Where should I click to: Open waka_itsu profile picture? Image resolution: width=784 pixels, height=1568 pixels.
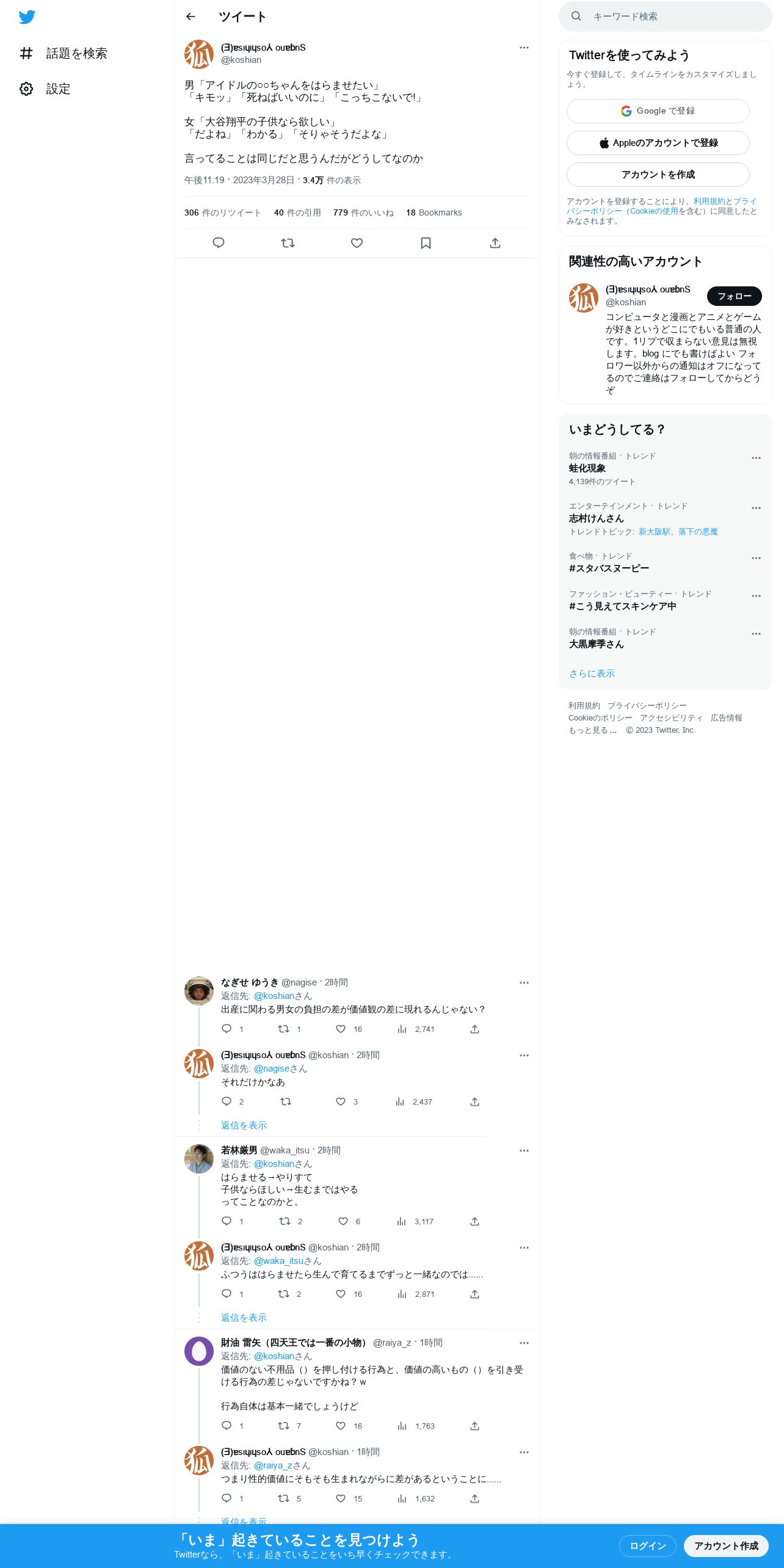(199, 1158)
